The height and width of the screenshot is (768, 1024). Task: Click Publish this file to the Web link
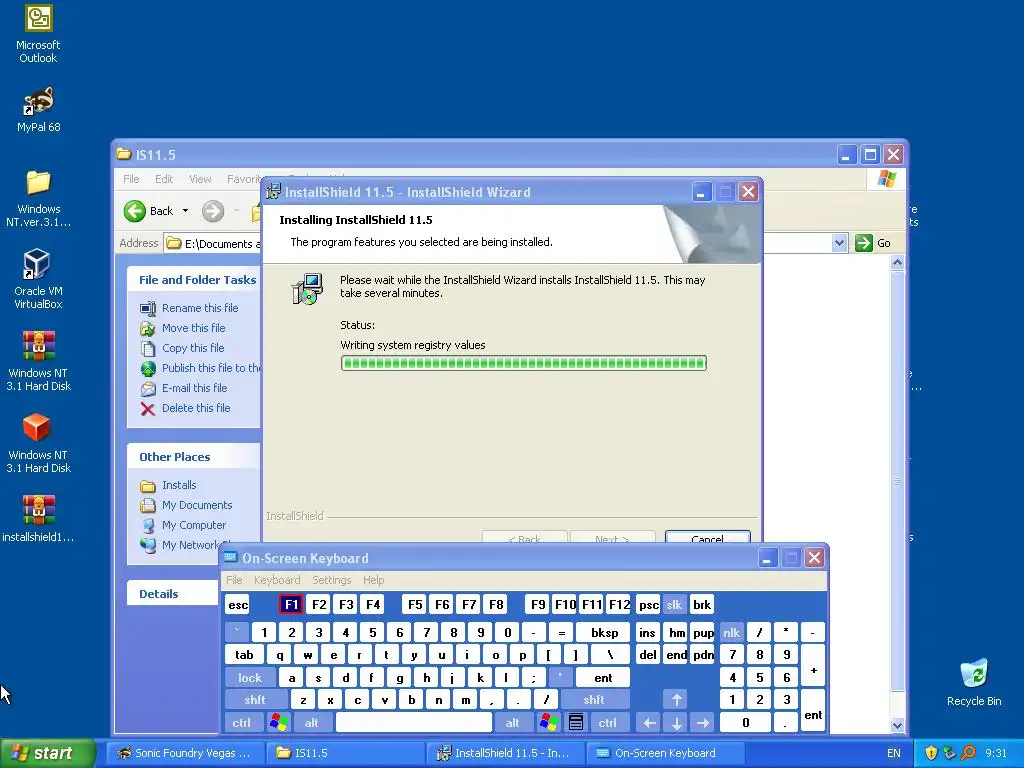(210, 368)
